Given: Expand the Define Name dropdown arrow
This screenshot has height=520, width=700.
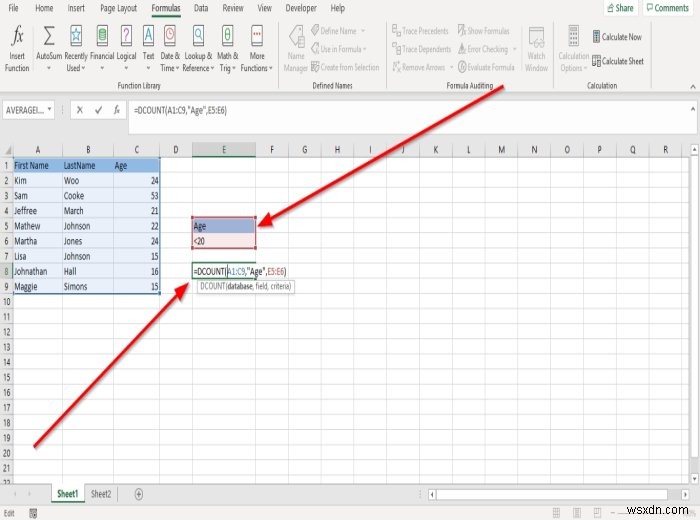Looking at the screenshot, I should (x=363, y=31).
